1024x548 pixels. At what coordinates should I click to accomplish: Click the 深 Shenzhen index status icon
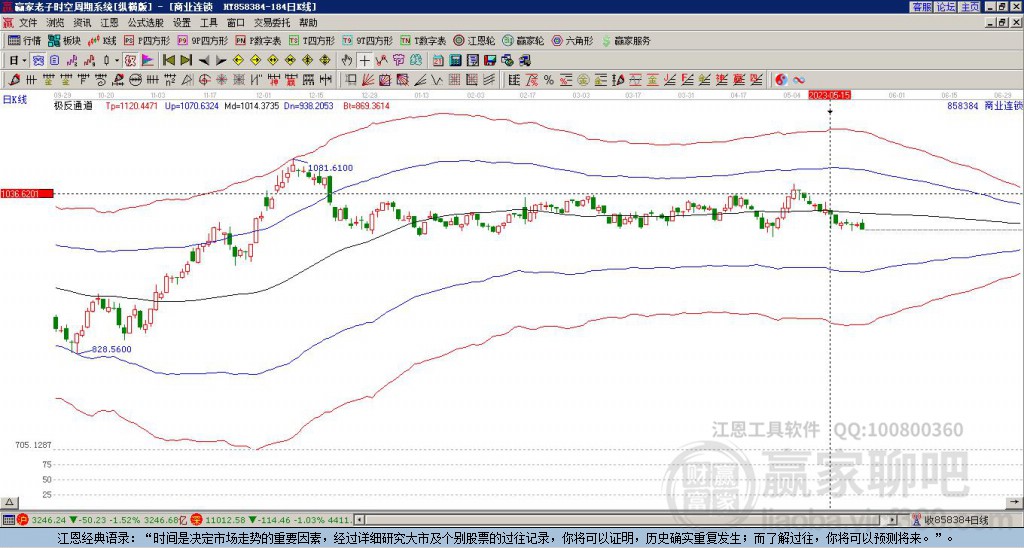(196, 520)
